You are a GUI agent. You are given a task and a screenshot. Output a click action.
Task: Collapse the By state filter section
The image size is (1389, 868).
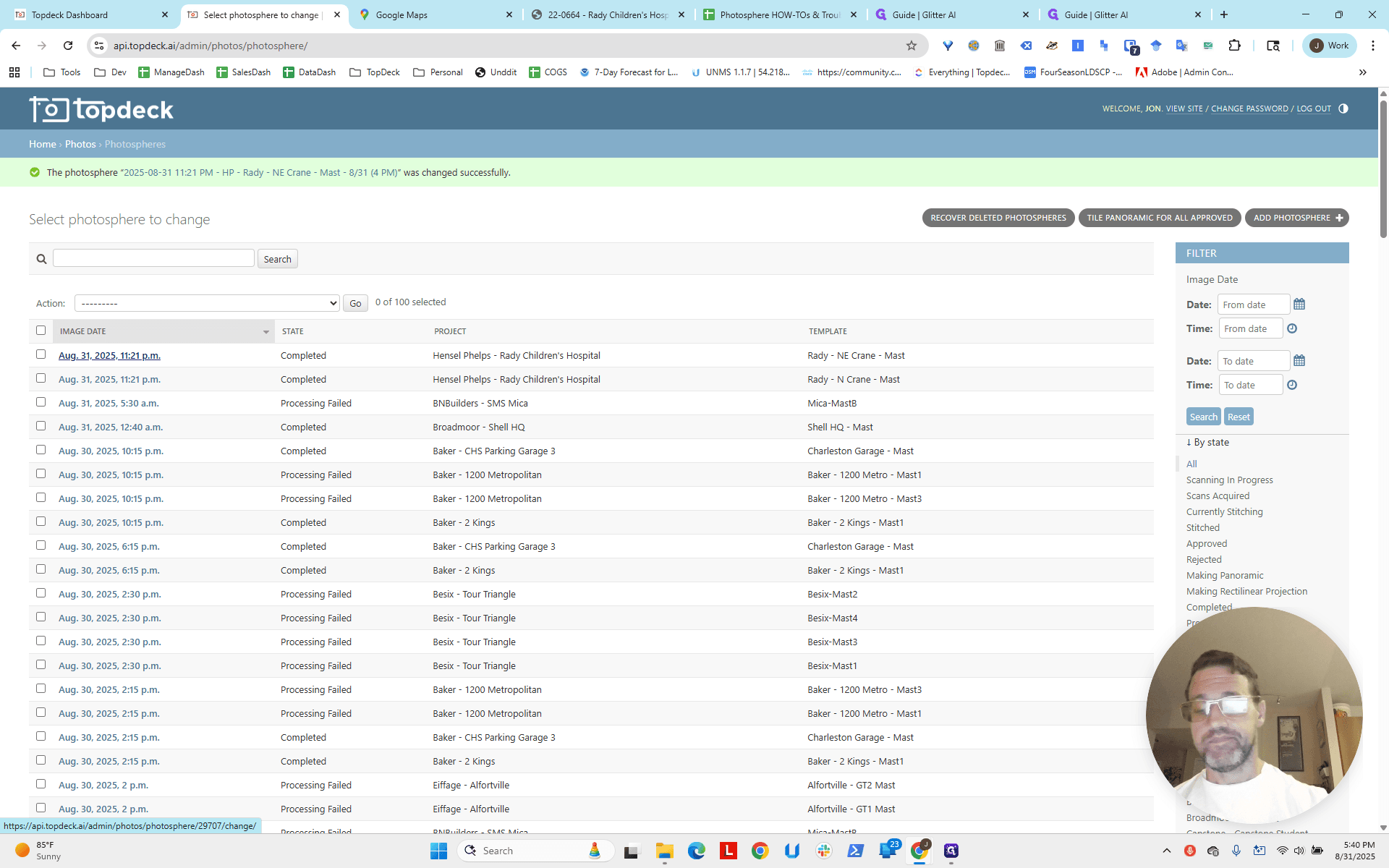click(1207, 442)
